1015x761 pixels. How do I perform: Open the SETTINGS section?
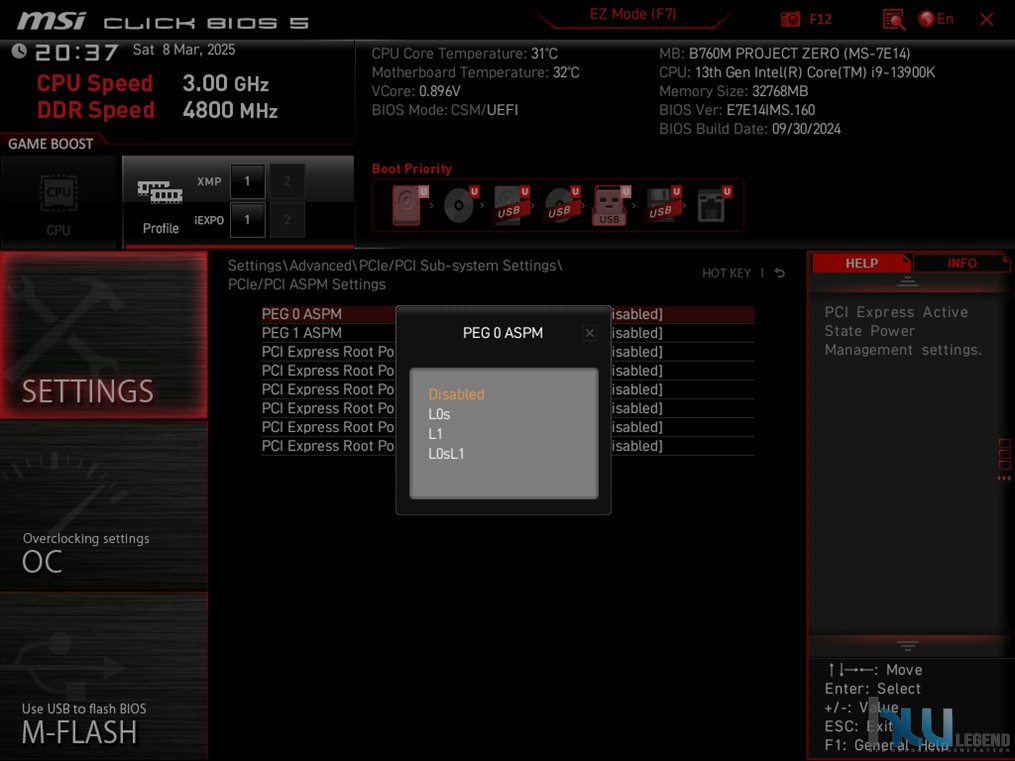[x=104, y=335]
